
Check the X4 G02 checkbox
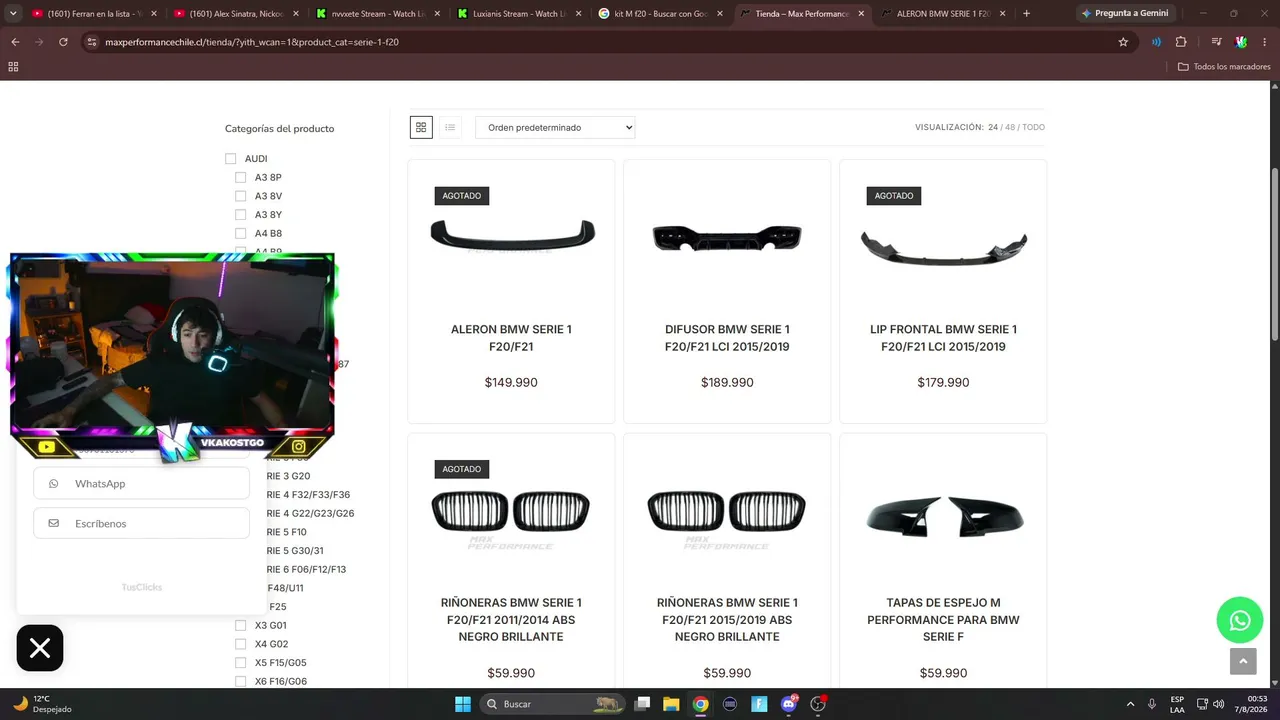tap(241, 644)
